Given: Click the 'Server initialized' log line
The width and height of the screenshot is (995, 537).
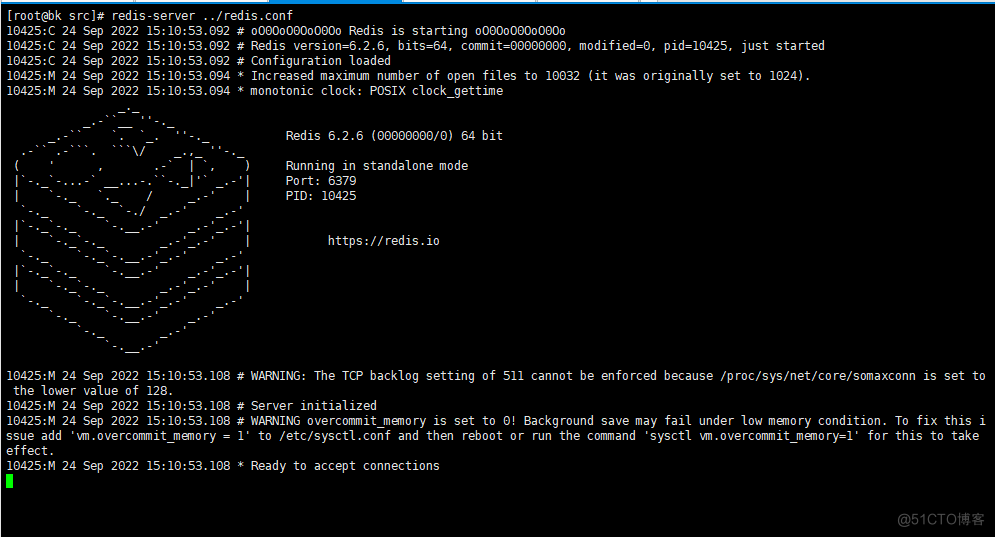Looking at the screenshot, I should (313, 406).
